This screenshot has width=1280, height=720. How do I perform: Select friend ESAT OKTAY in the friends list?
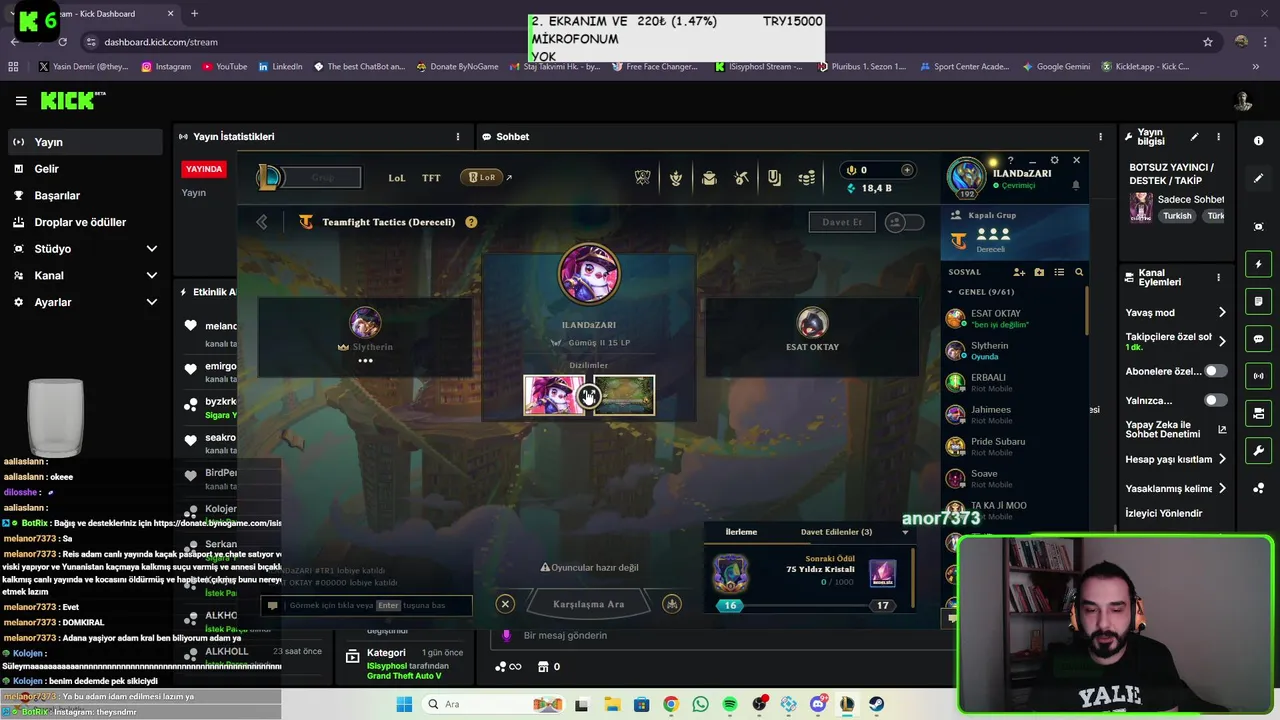[x=1013, y=318]
